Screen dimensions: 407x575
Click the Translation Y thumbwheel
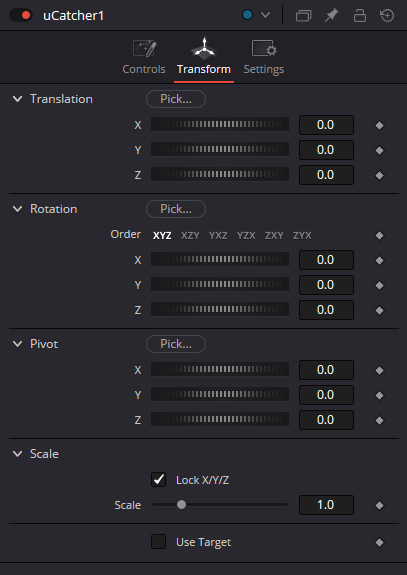point(220,150)
